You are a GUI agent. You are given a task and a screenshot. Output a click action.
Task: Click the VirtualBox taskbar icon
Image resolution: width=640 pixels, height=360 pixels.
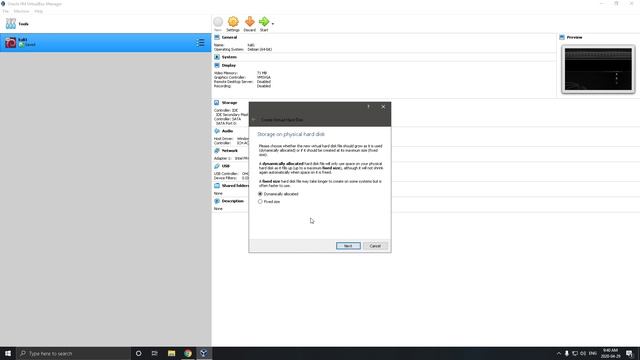click(203, 353)
